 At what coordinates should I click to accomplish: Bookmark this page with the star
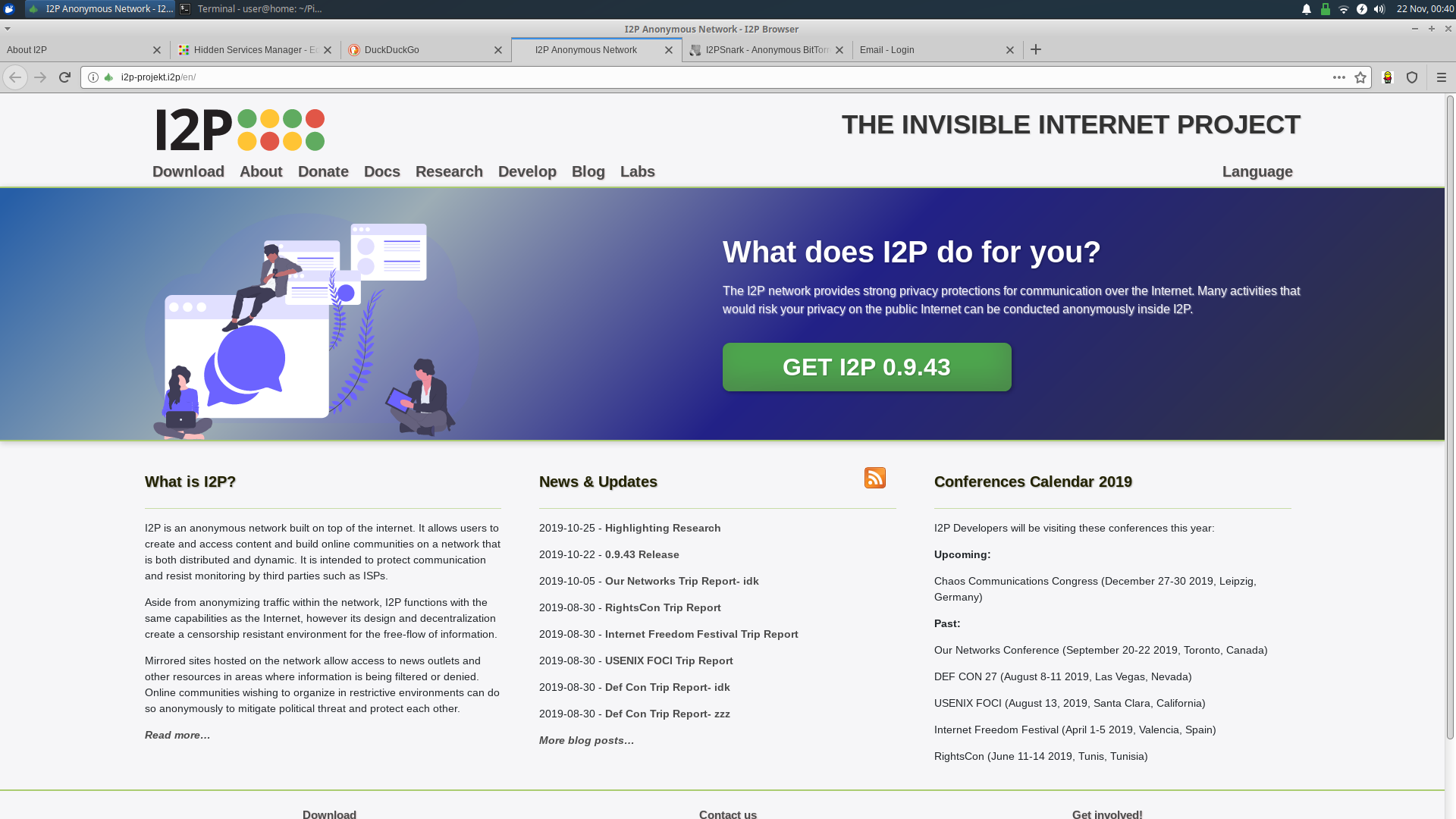click(x=1360, y=77)
